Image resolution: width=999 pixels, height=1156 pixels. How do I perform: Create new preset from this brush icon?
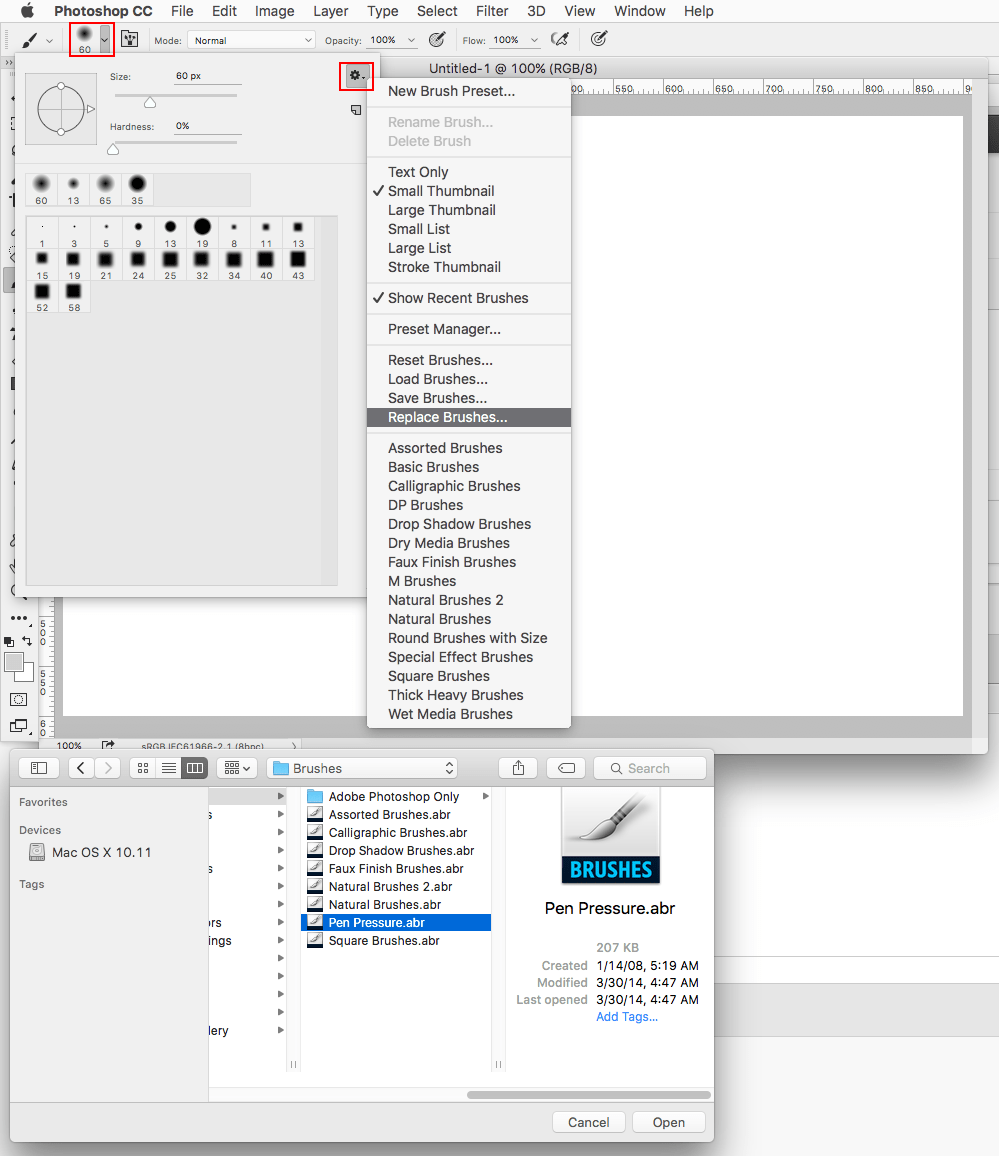356,110
